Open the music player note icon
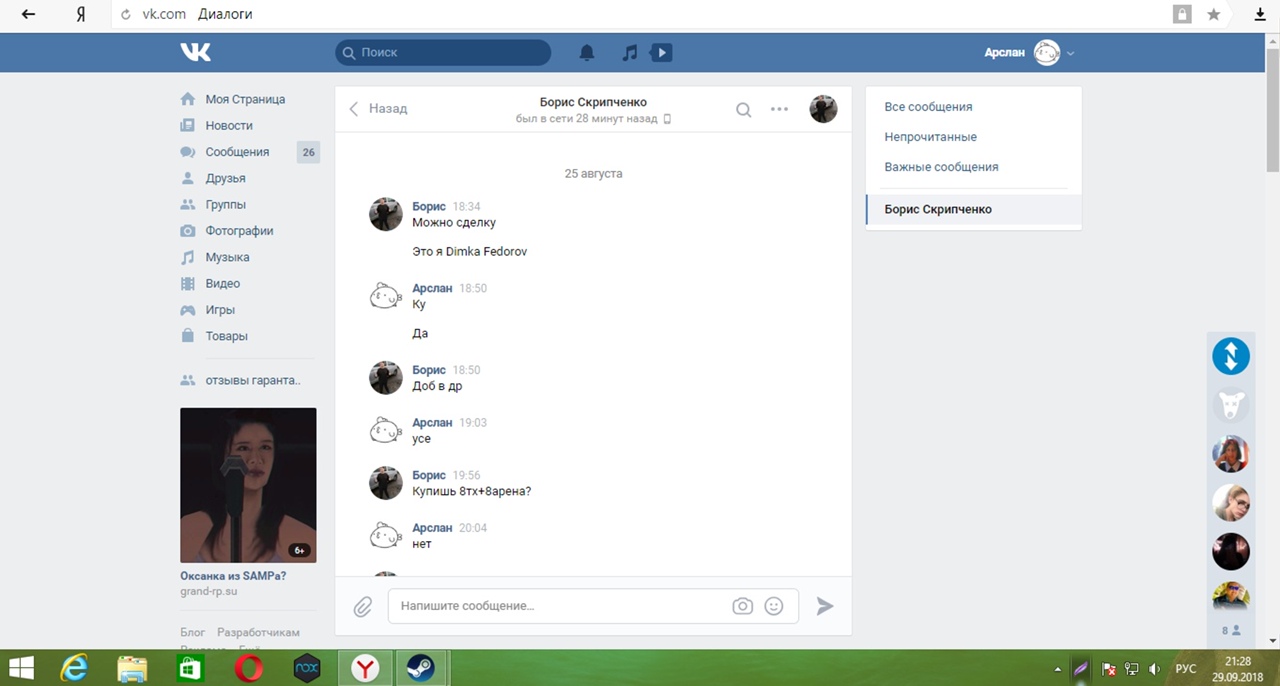1280x686 pixels. point(629,53)
